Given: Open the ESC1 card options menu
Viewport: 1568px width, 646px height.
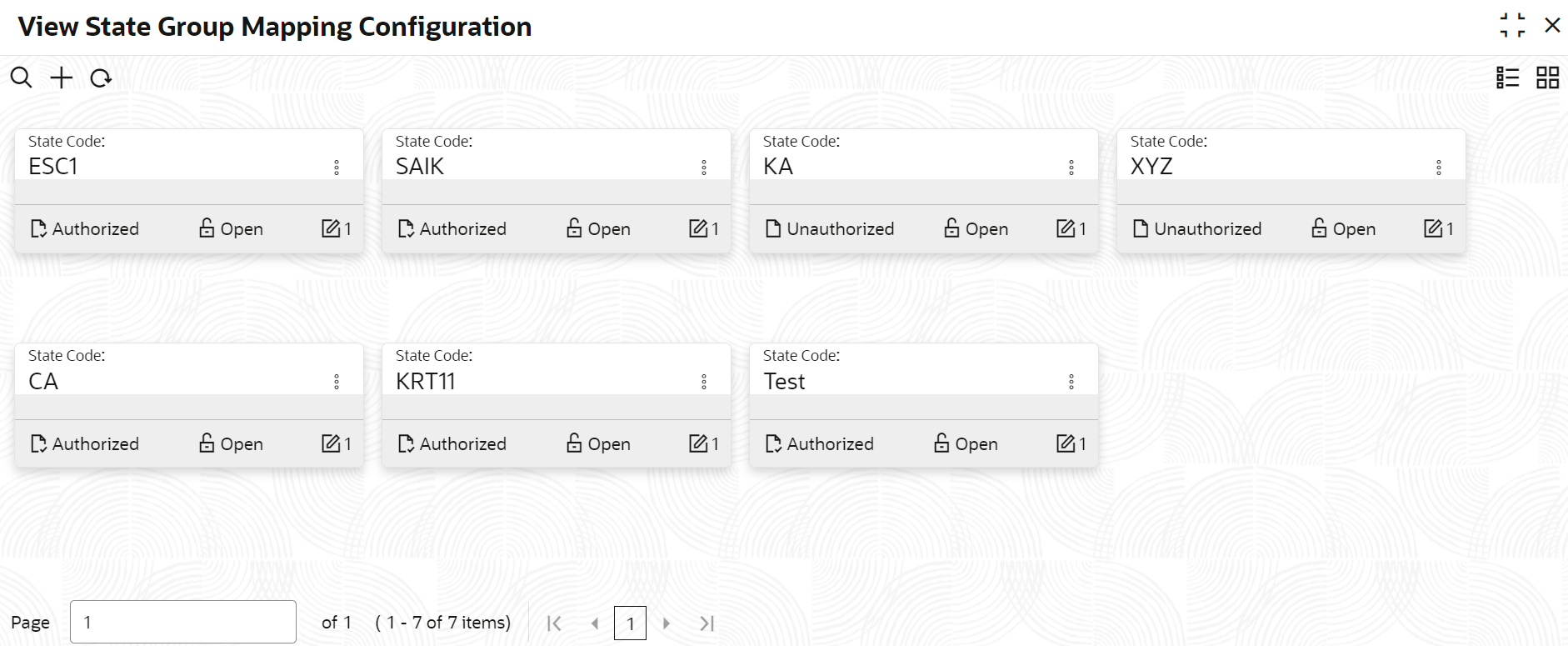Looking at the screenshot, I should point(337,168).
